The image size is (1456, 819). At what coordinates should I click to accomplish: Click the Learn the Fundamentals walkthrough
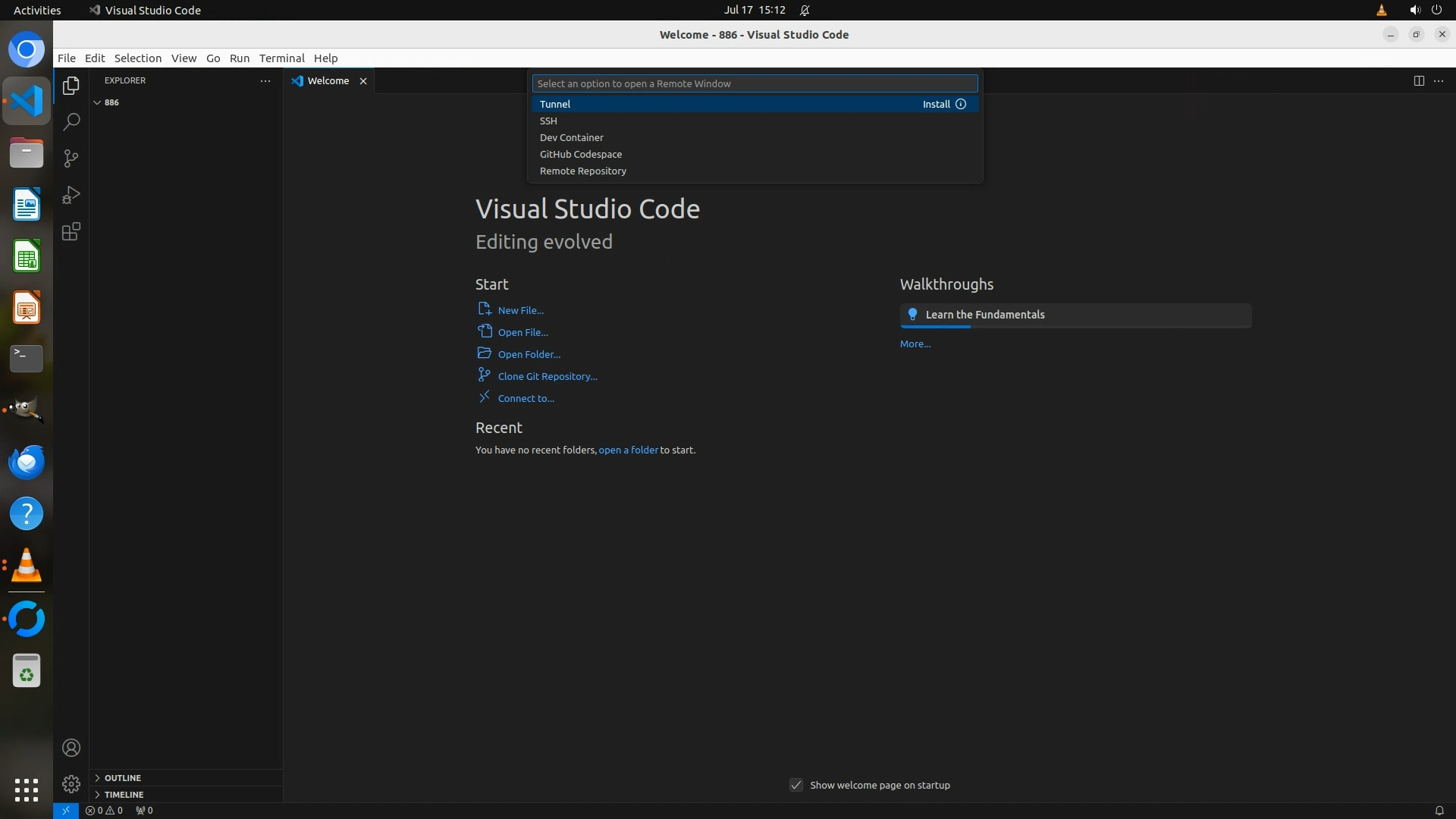click(984, 315)
